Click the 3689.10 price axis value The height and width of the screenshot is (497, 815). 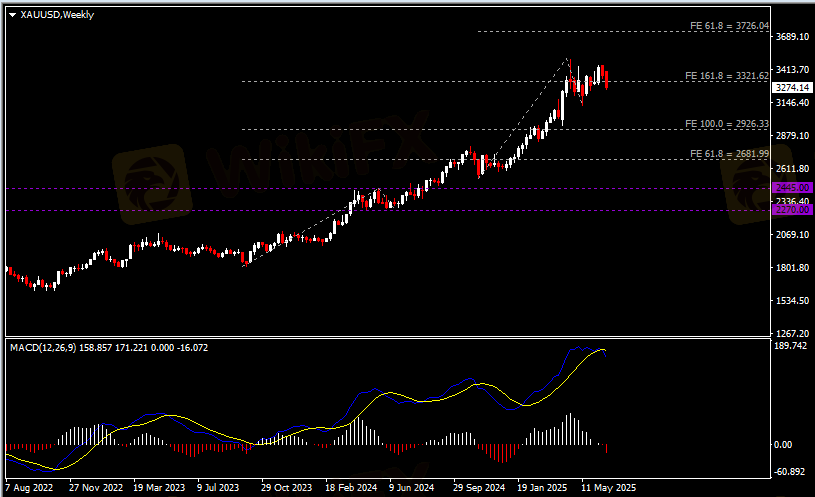pos(791,37)
